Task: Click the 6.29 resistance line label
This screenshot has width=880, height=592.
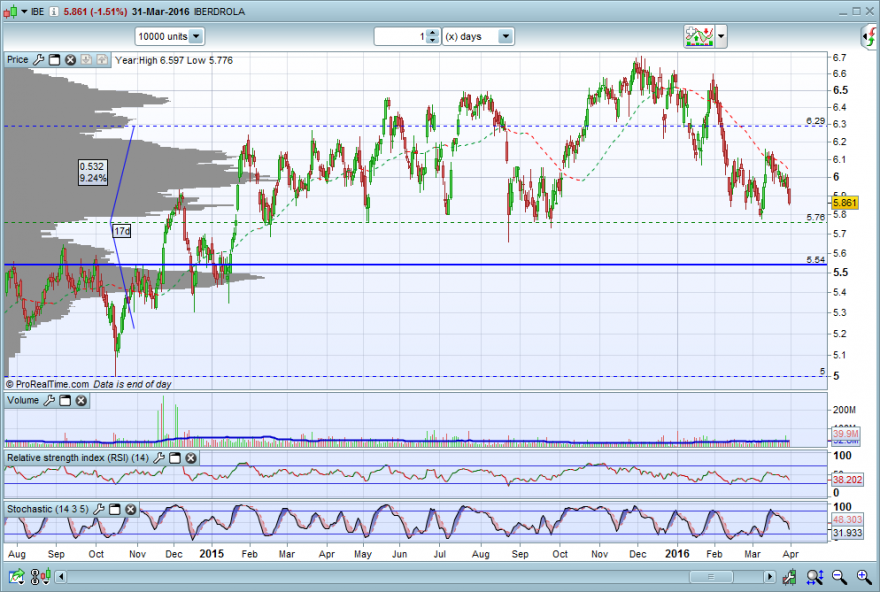Action: [x=815, y=121]
